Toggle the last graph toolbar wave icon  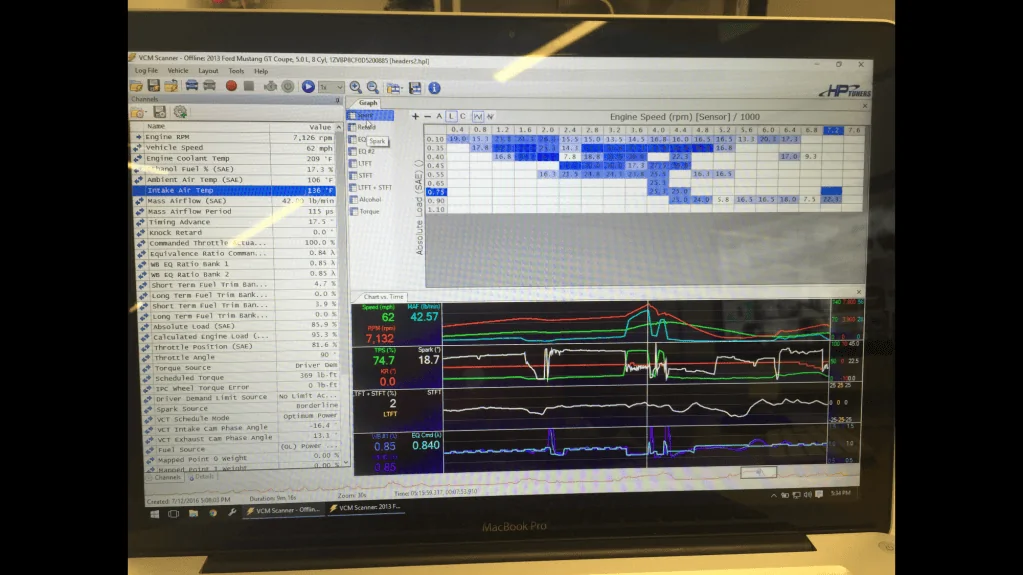[x=490, y=116]
